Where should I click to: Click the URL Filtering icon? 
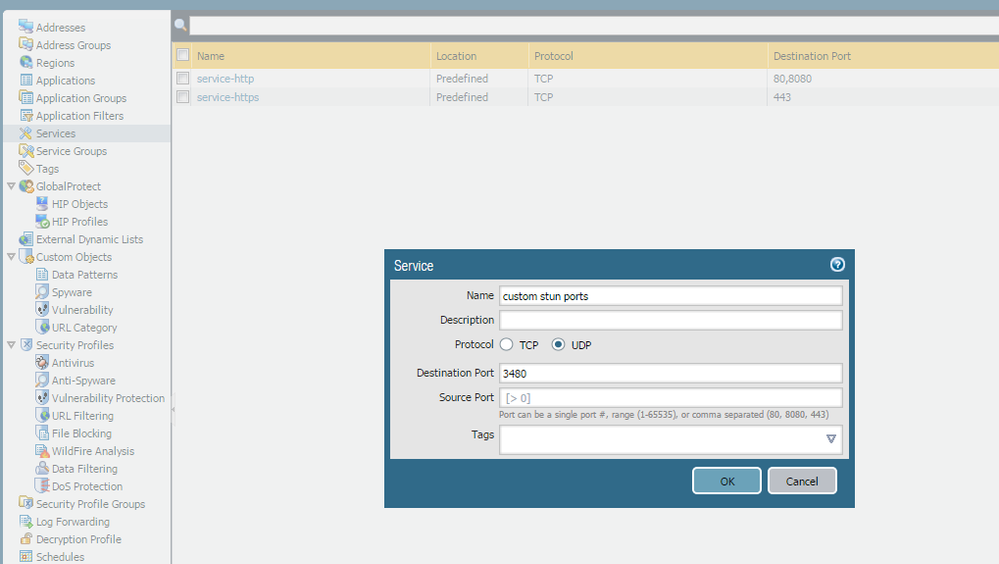point(42,415)
